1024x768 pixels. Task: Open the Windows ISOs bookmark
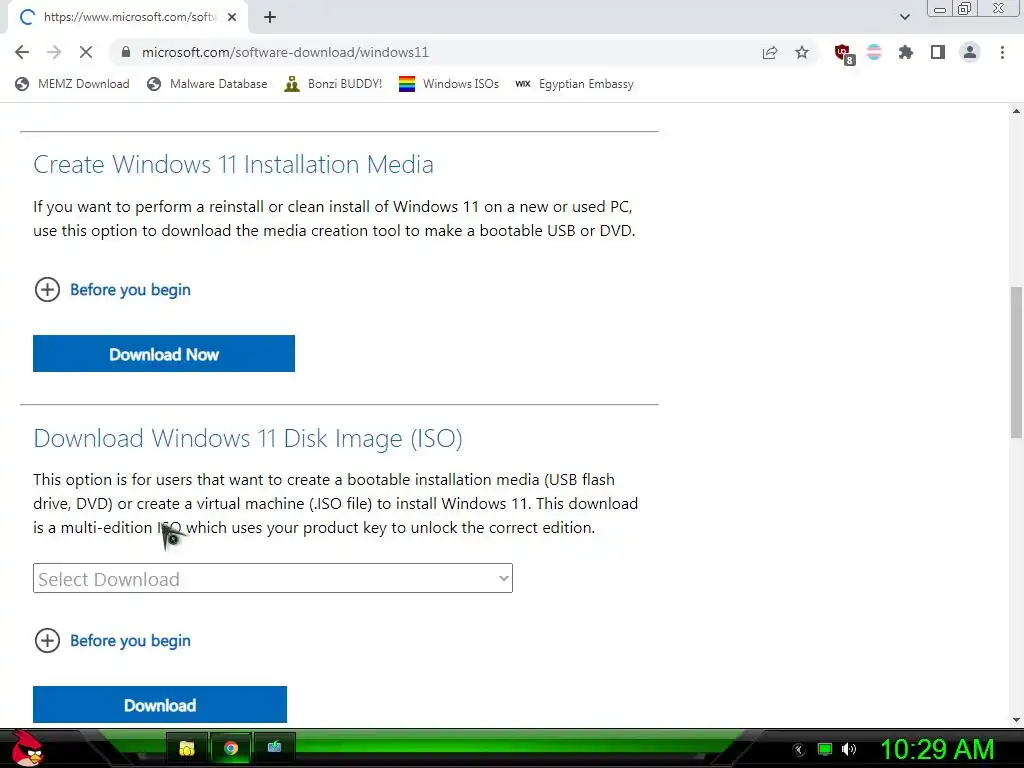(449, 84)
